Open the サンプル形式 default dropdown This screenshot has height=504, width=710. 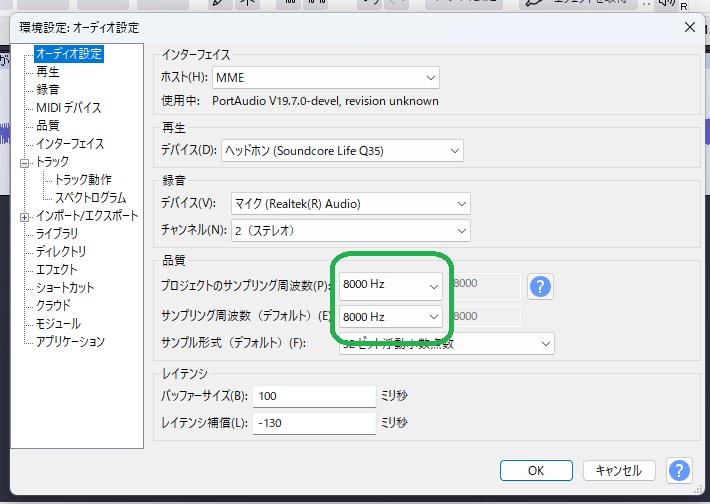point(446,343)
